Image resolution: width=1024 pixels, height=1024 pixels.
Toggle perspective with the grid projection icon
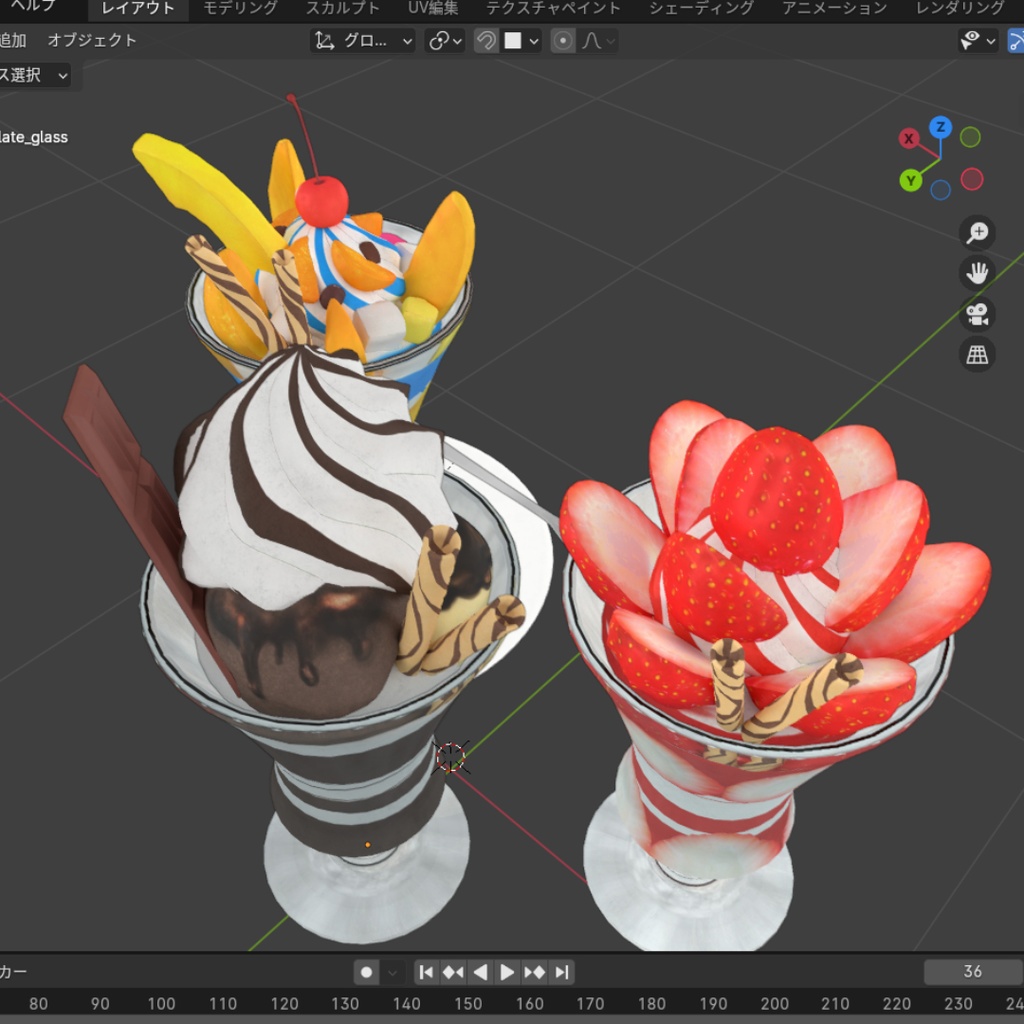[x=977, y=355]
